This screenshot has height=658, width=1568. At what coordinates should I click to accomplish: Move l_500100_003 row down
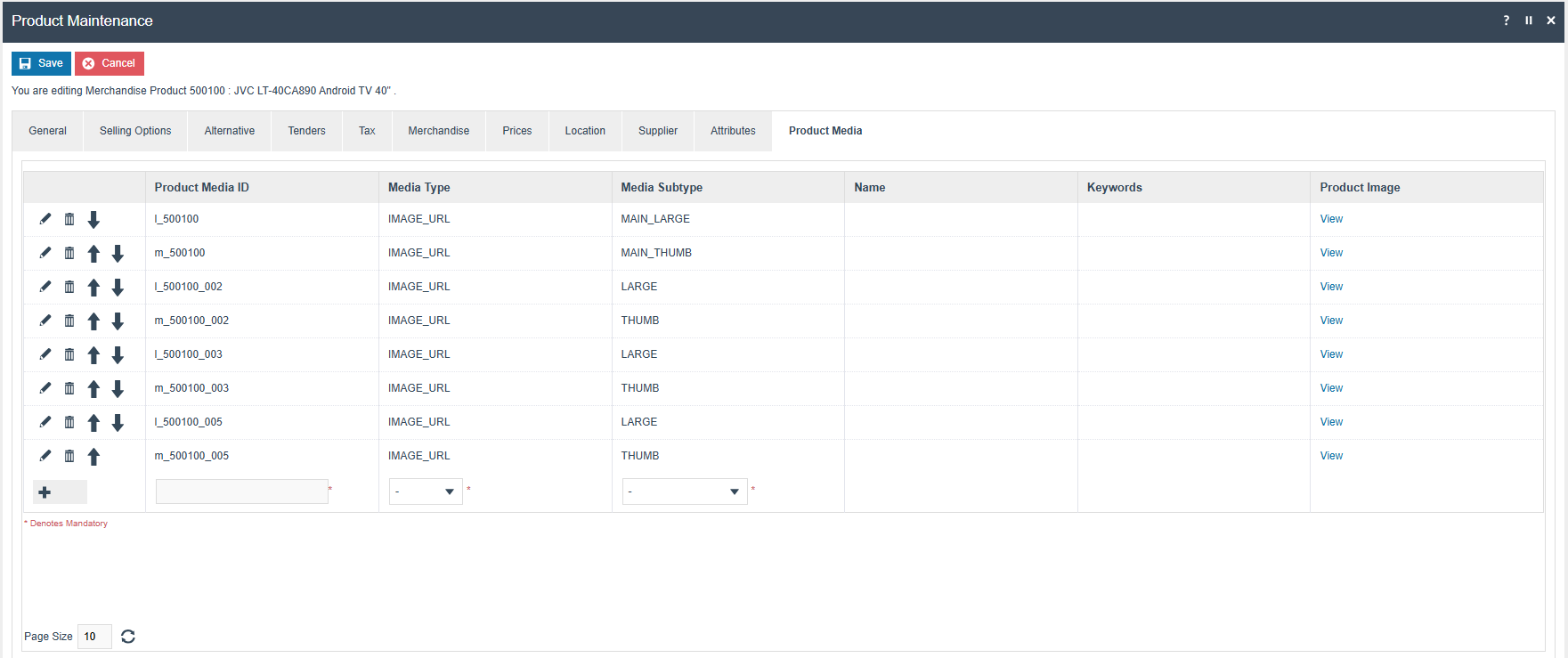118,355
